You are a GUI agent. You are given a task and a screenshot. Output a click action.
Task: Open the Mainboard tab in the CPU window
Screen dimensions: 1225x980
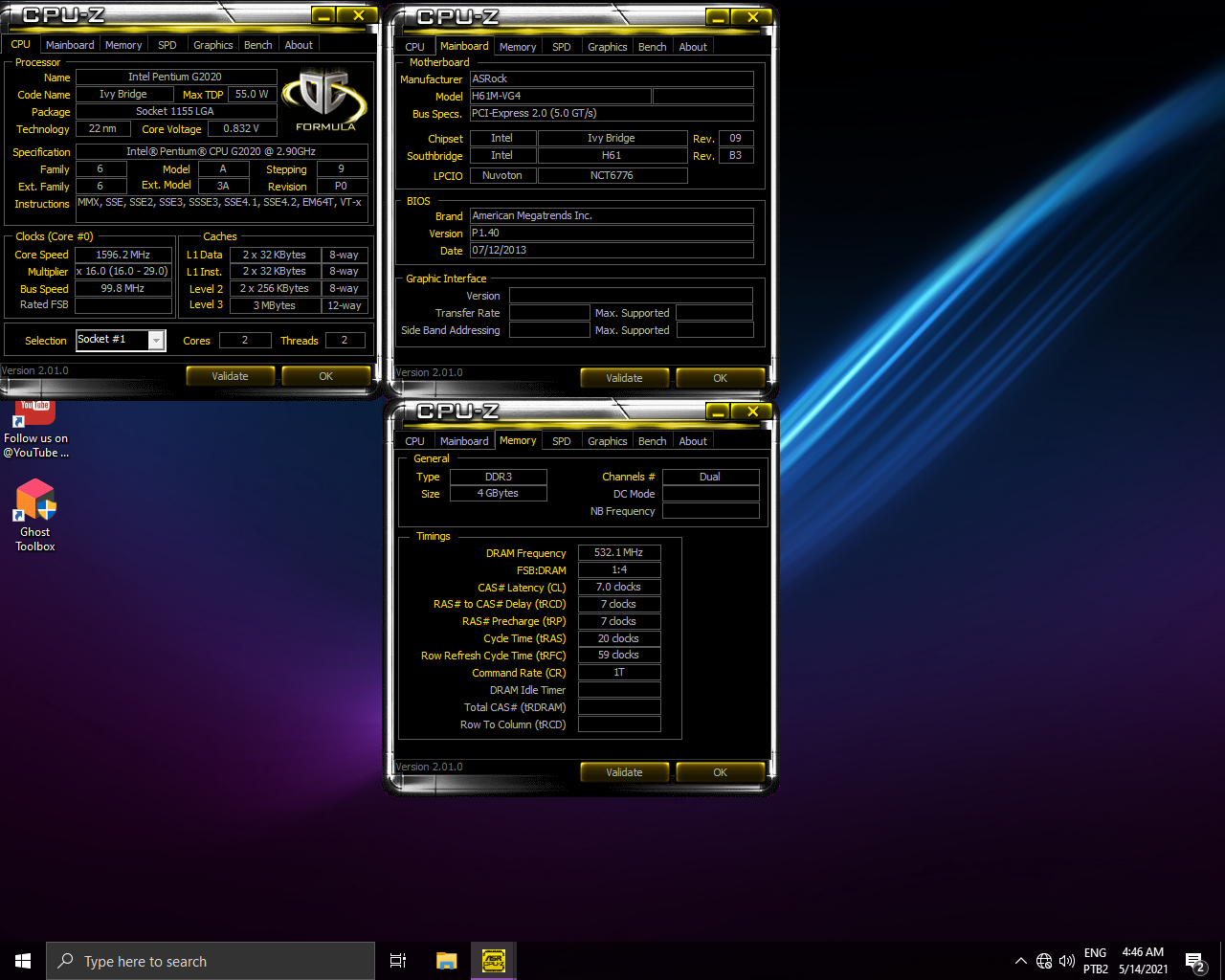pyautogui.click(x=70, y=45)
